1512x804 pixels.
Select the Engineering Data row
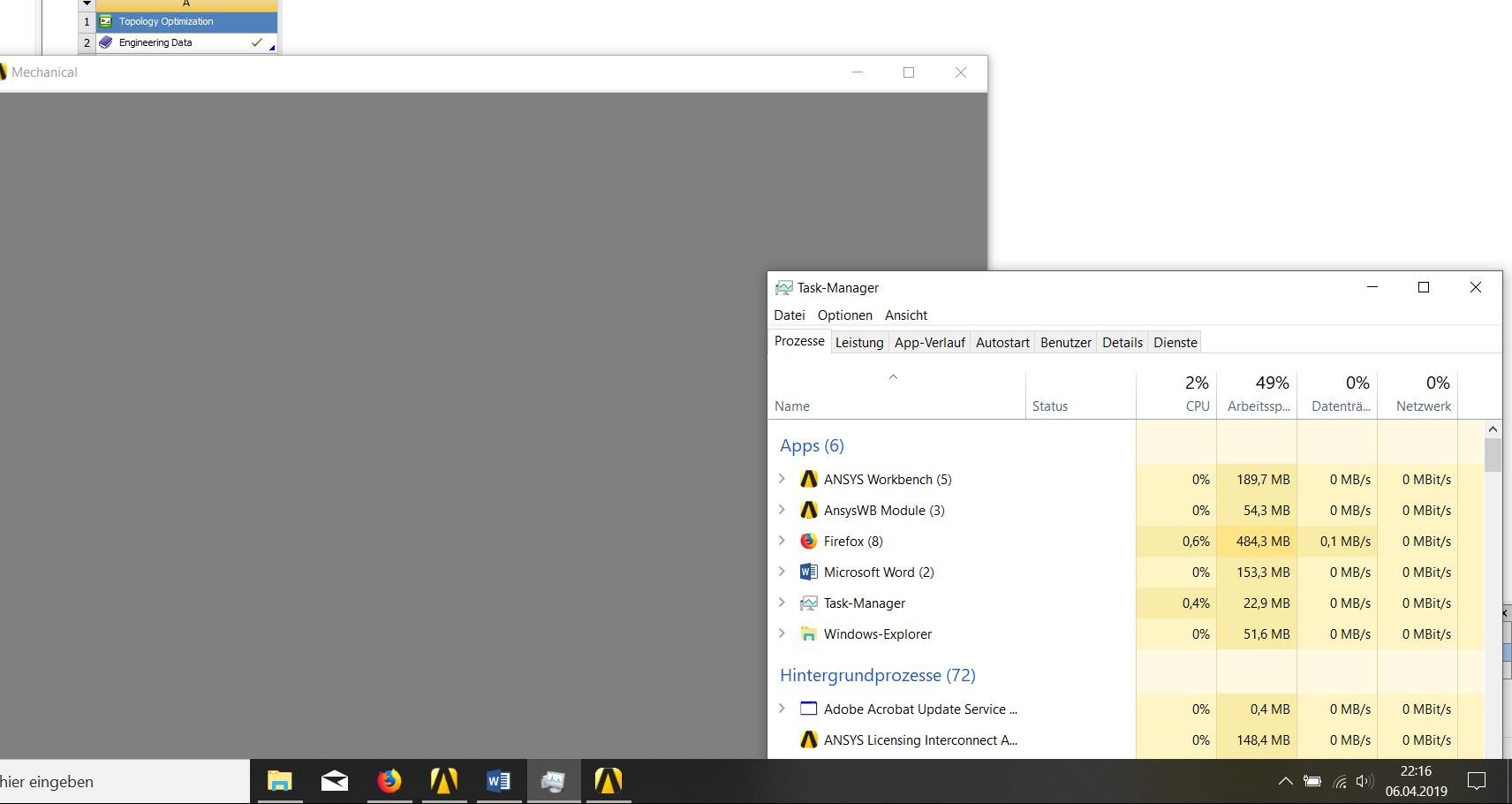pyautogui.click(x=186, y=42)
